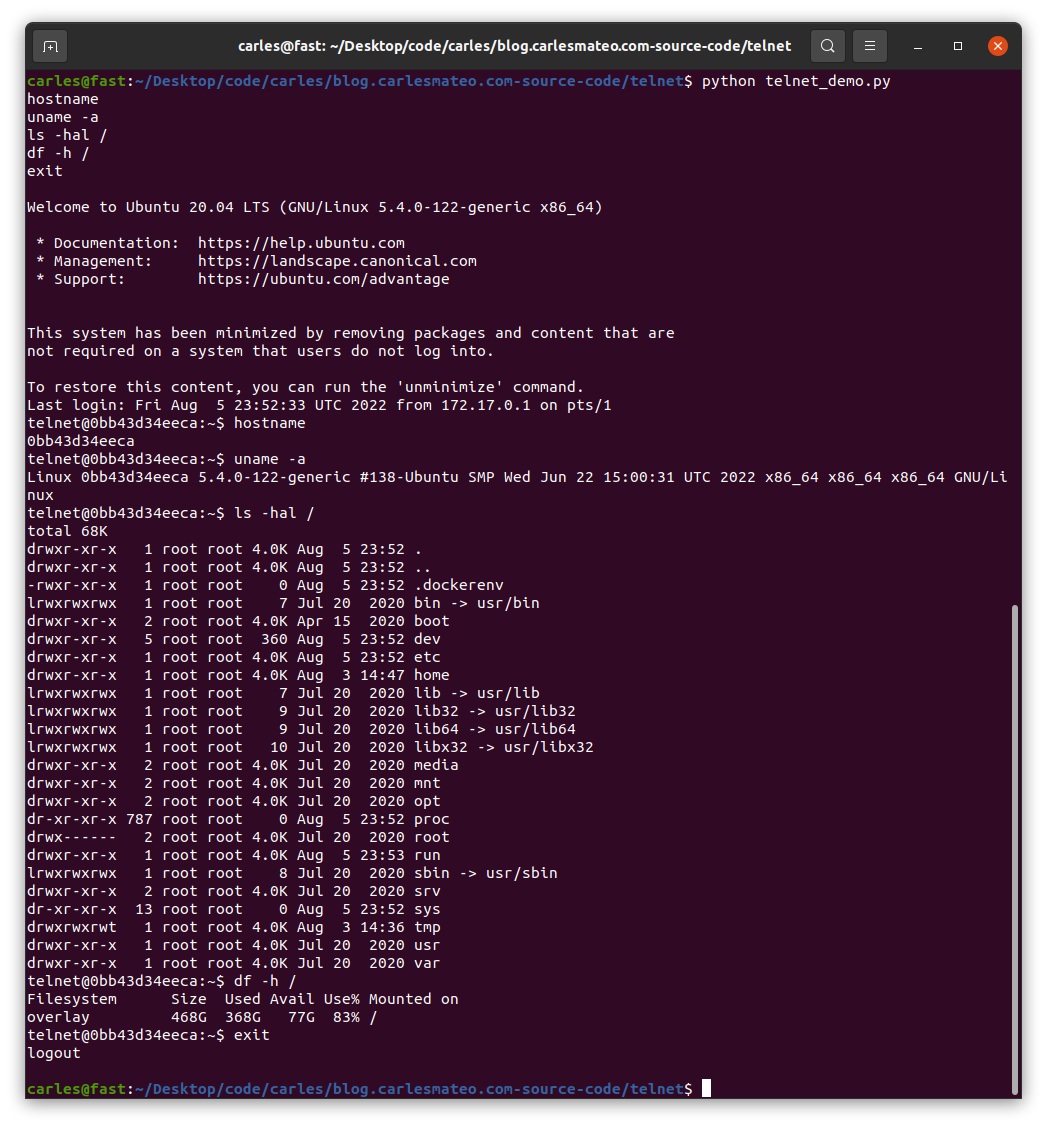Click the 'Mounted on' column header
Image resolution: width=1047 pixels, height=1127 pixels.
(x=413, y=999)
